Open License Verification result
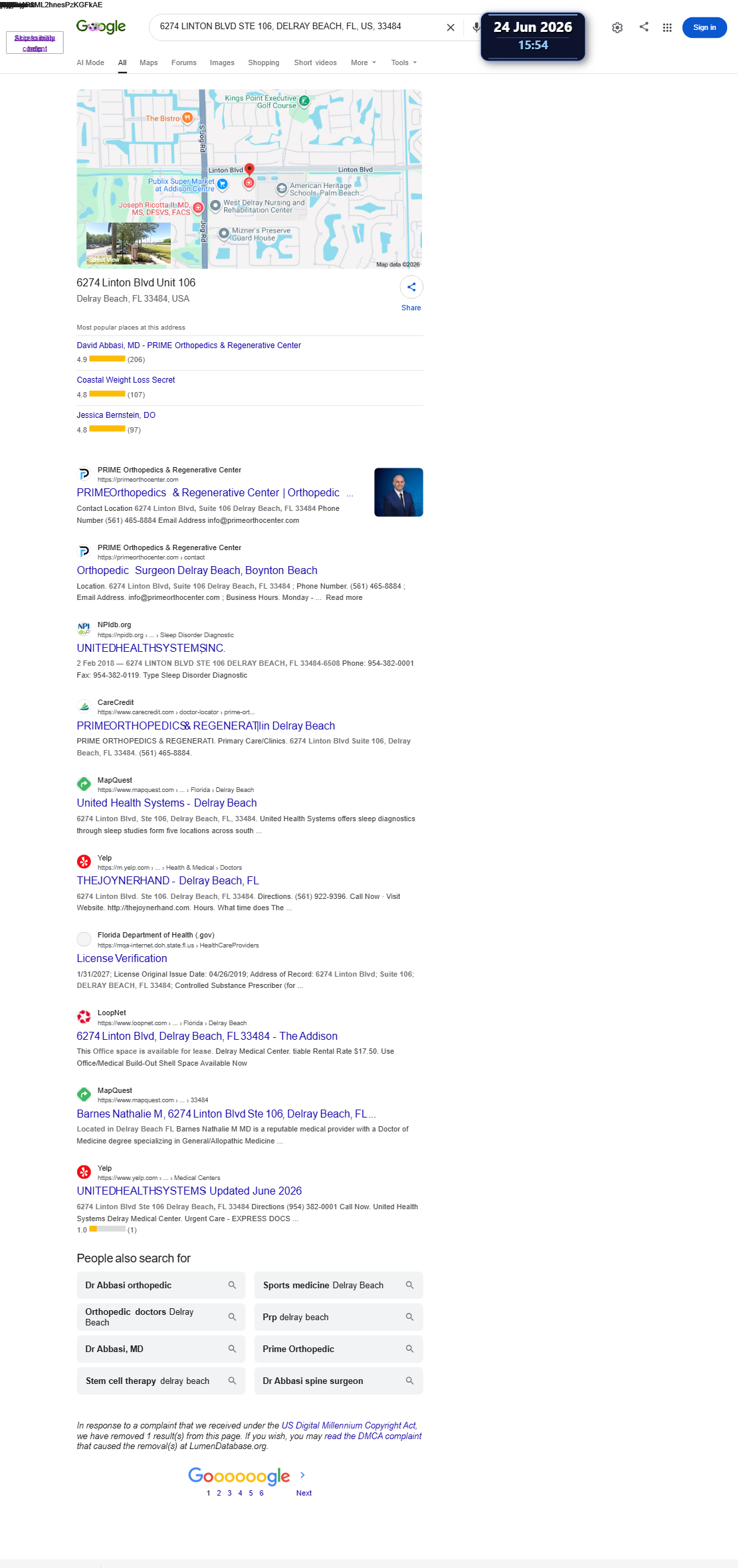Viewport: 747px width, 1568px height. click(122, 959)
